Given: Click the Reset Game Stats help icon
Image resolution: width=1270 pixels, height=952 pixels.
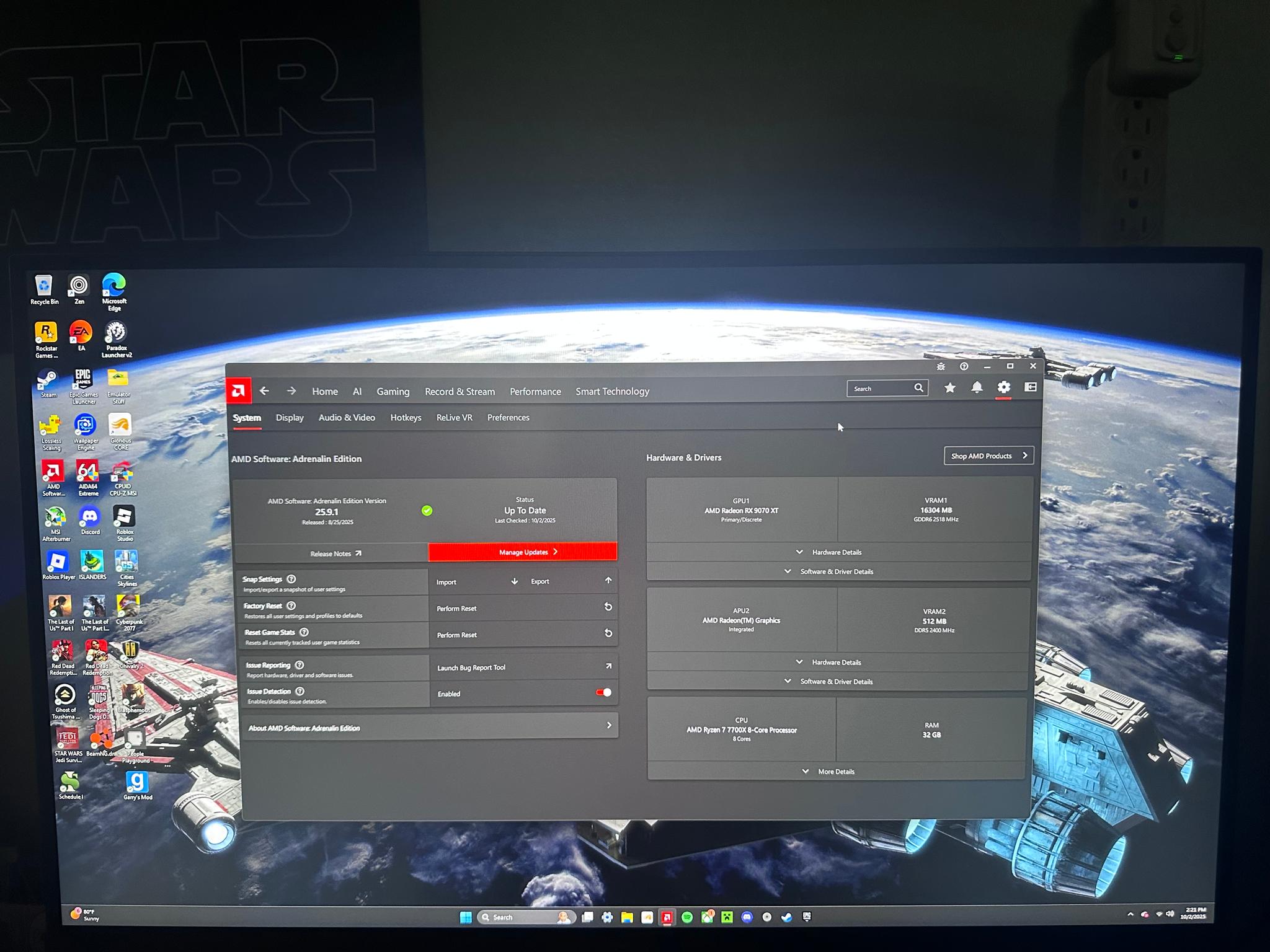Looking at the screenshot, I should (x=304, y=632).
